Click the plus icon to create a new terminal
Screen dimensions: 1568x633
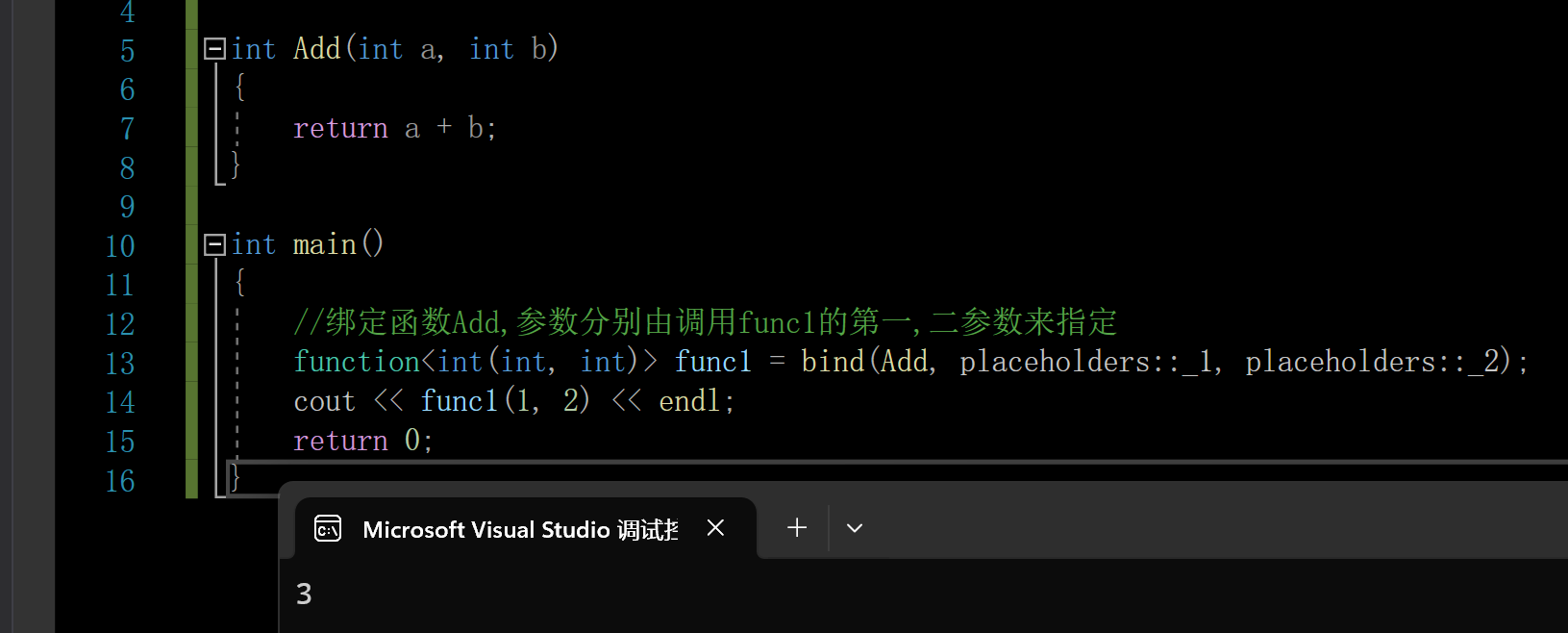point(796,527)
